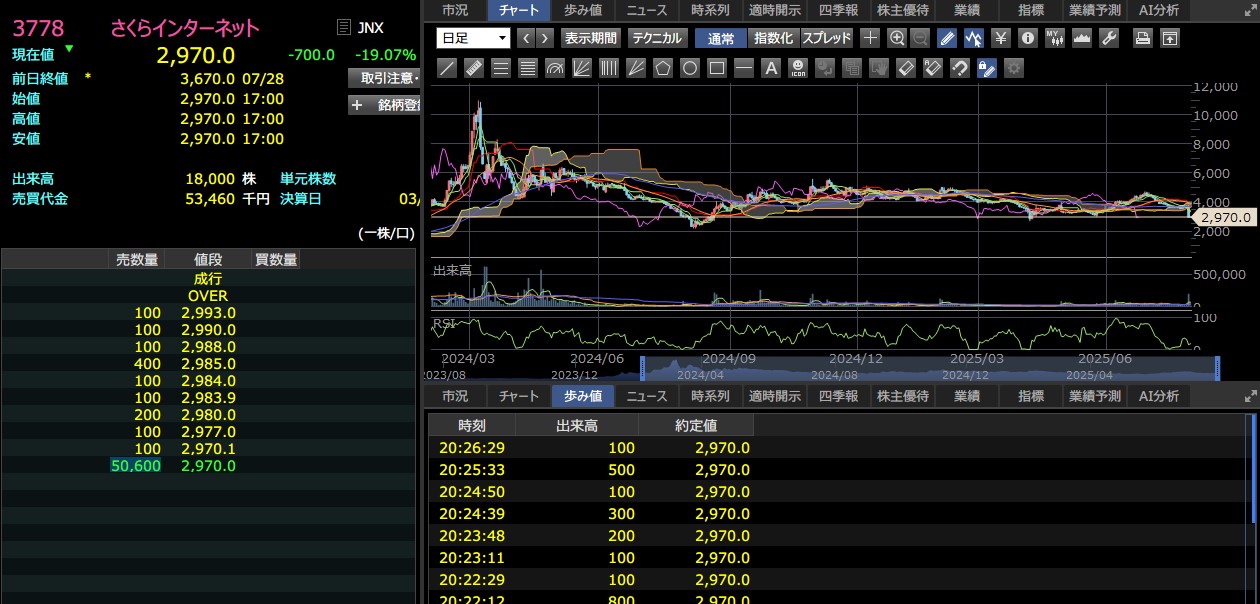
Task: Zoom out on the chart
Action: [920, 38]
